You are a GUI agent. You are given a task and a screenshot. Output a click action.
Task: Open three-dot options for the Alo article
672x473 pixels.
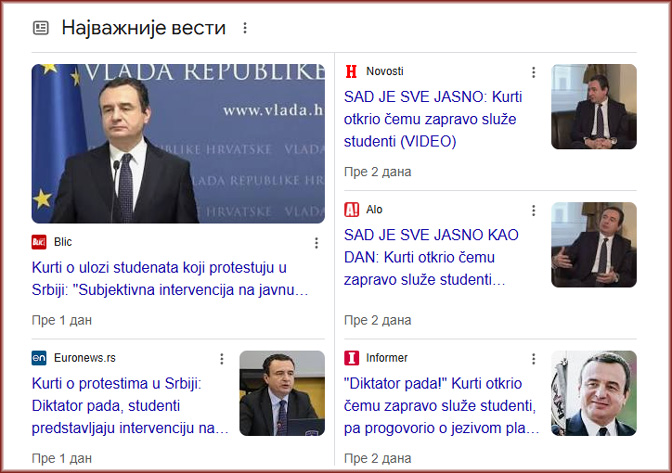point(533,210)
